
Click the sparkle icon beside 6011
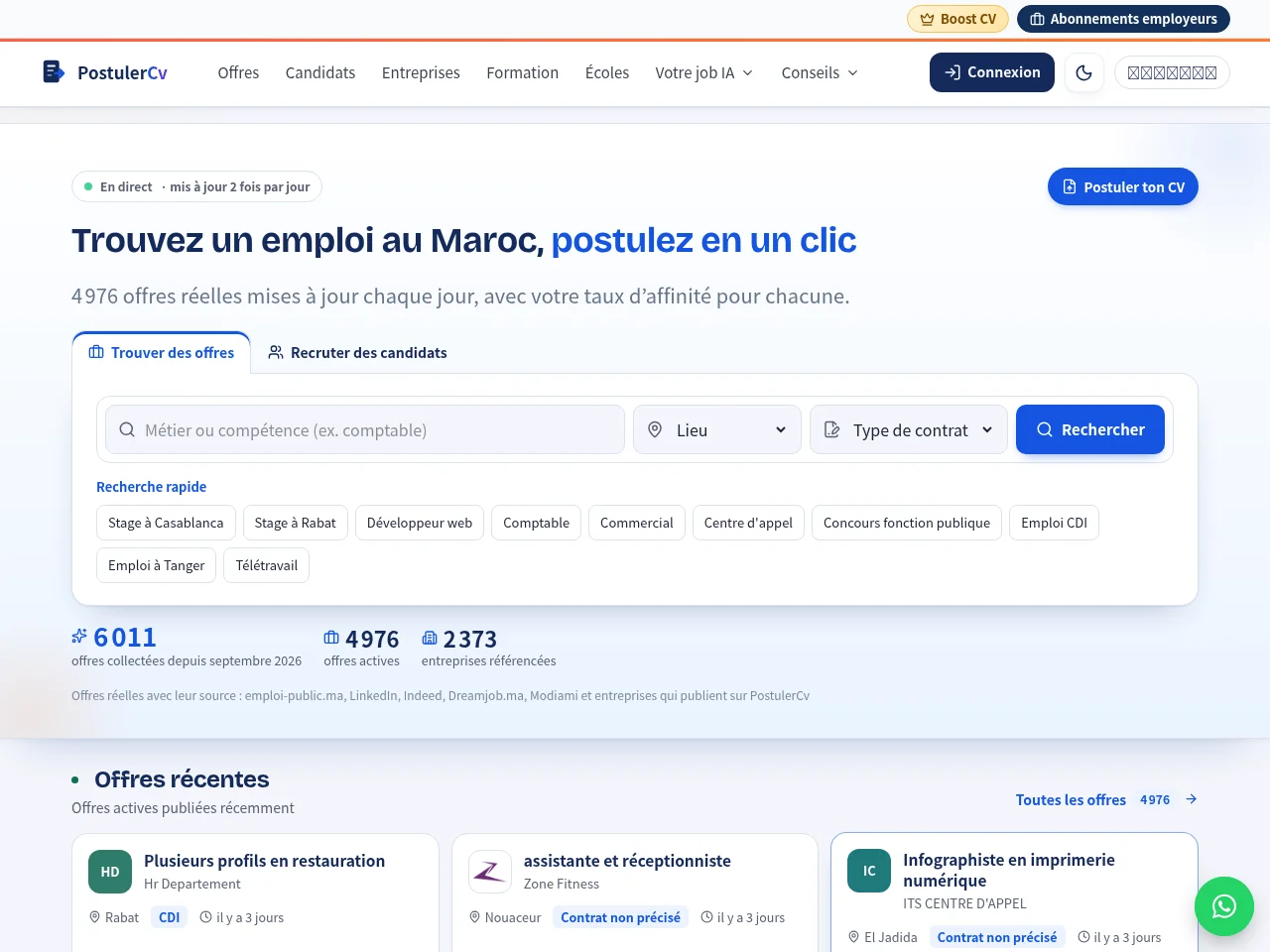79,636
